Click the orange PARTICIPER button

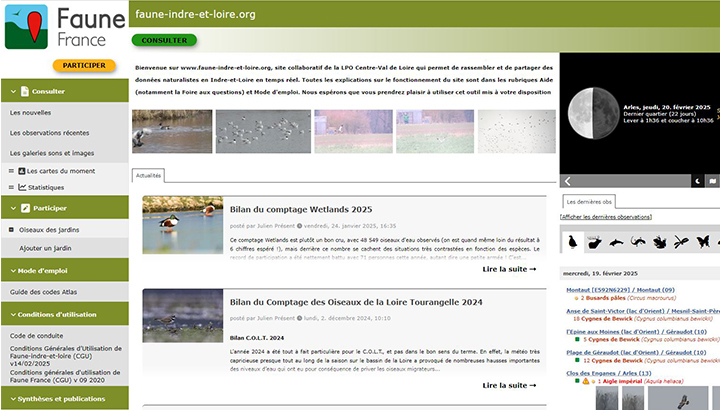[84, 65]
